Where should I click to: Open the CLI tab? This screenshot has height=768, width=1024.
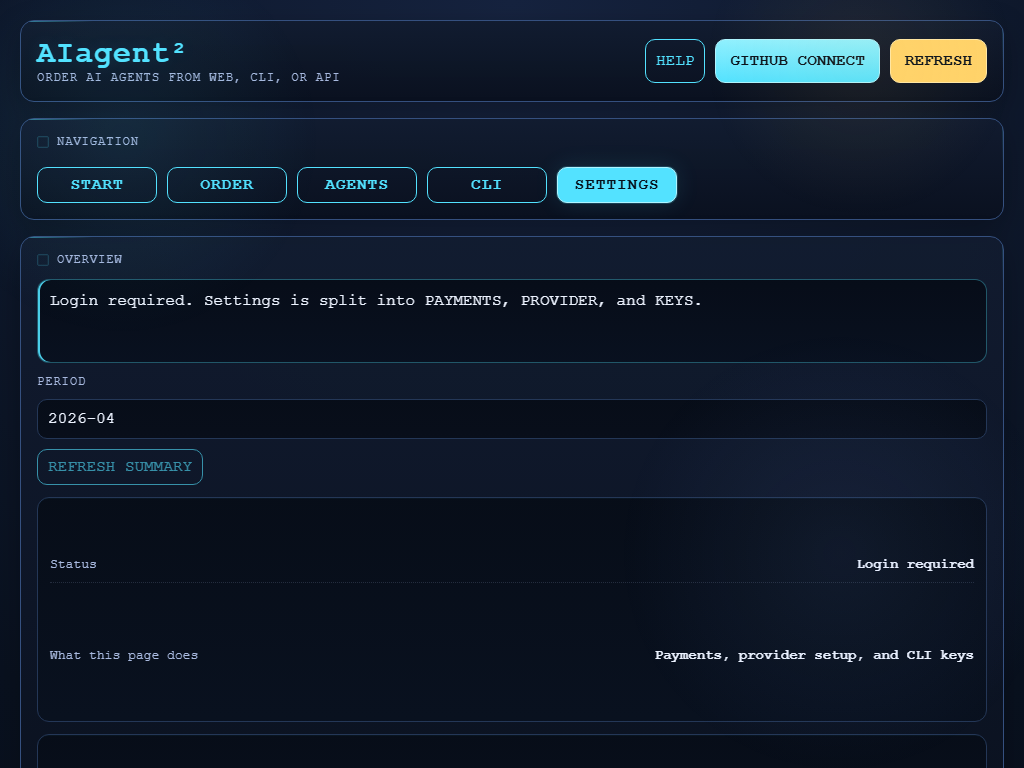tap(486, 184)
